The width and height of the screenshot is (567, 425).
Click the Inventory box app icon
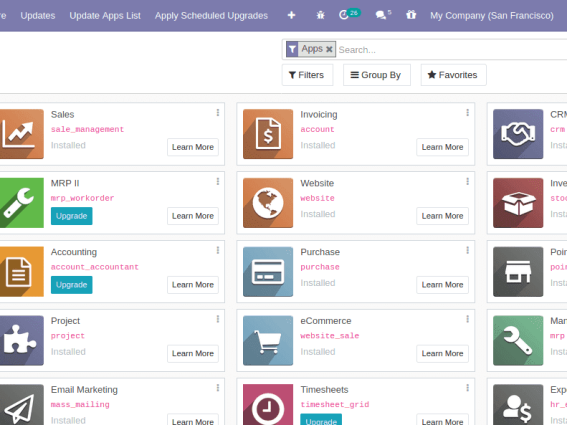[x=518, y=203]
